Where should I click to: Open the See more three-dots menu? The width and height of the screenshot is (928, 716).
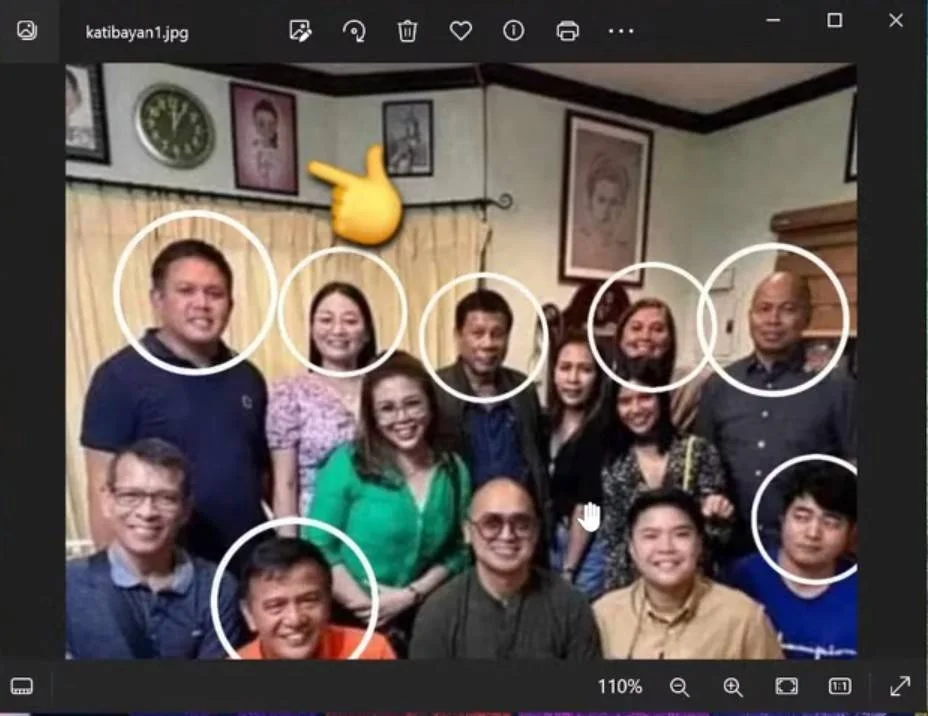coord(621,31)
